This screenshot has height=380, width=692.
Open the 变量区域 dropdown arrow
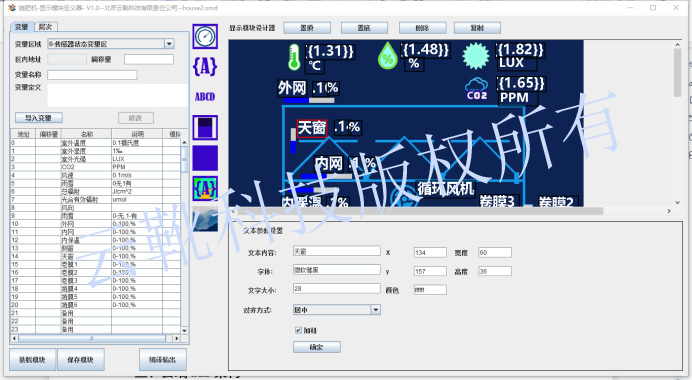[169, 44]
